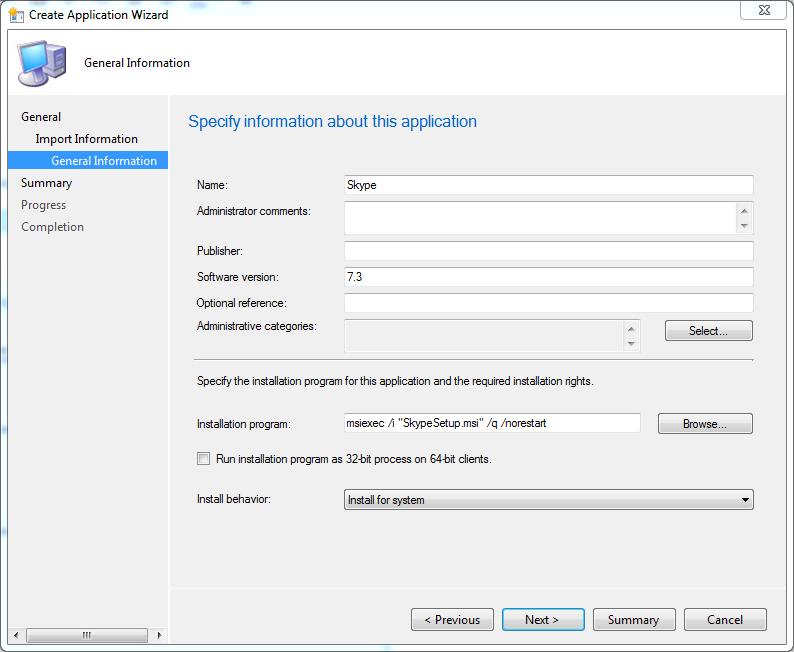Viewport: 794px width, 652px height.
Task: Click down arrow in Administrative categories scrollbar
Action: coord(631,344)
